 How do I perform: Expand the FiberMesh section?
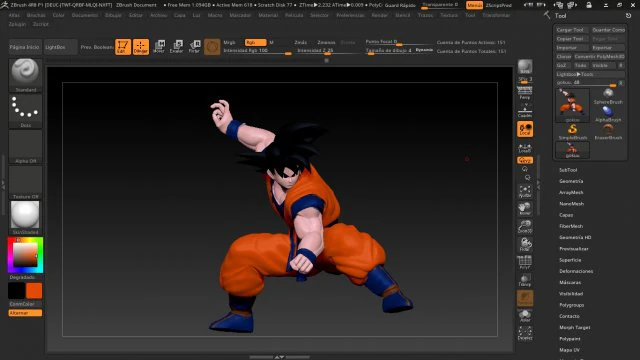(571, 227)
